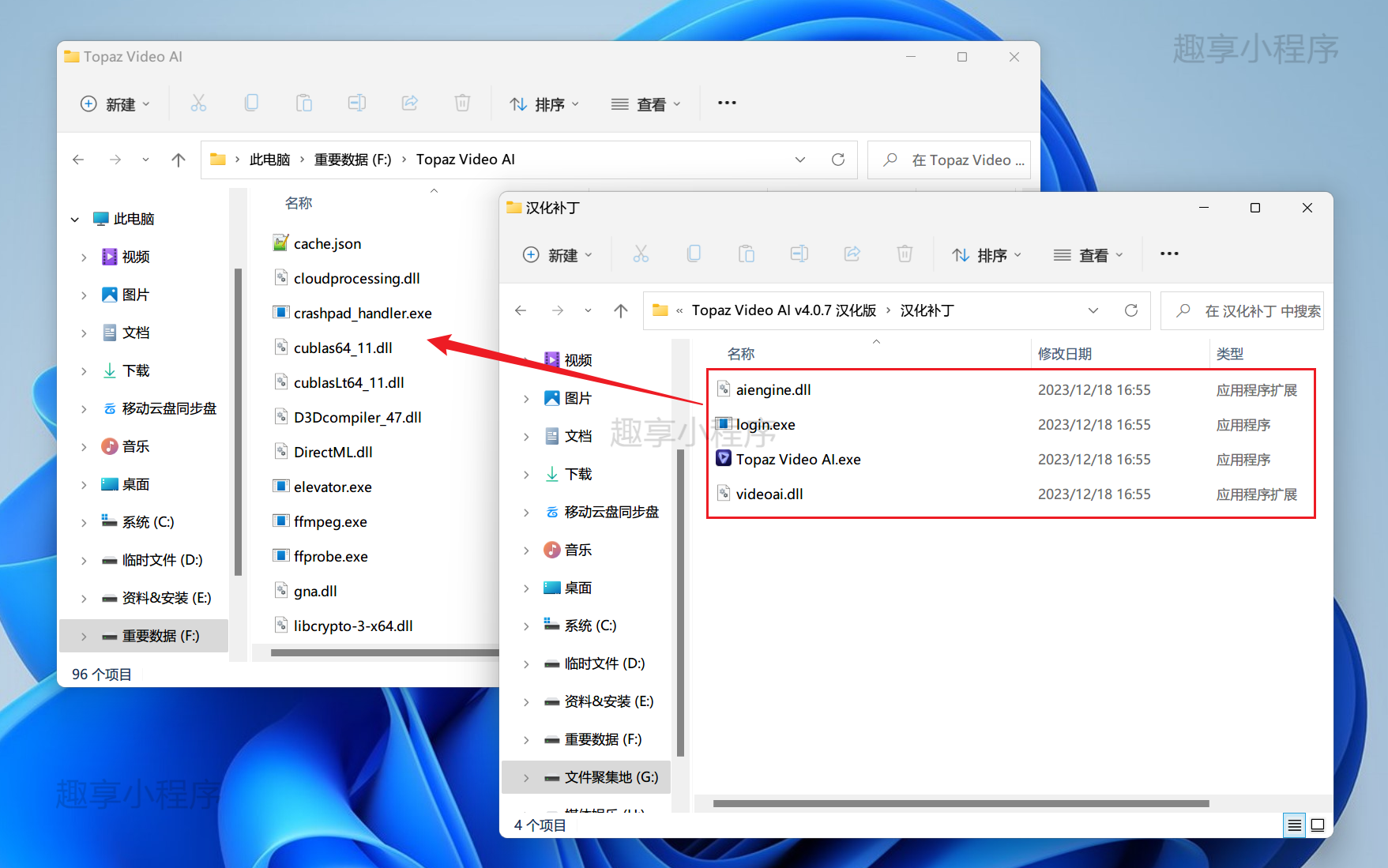Click Paste icon in 汉化补丁 window toolbar

coord(747,254)
